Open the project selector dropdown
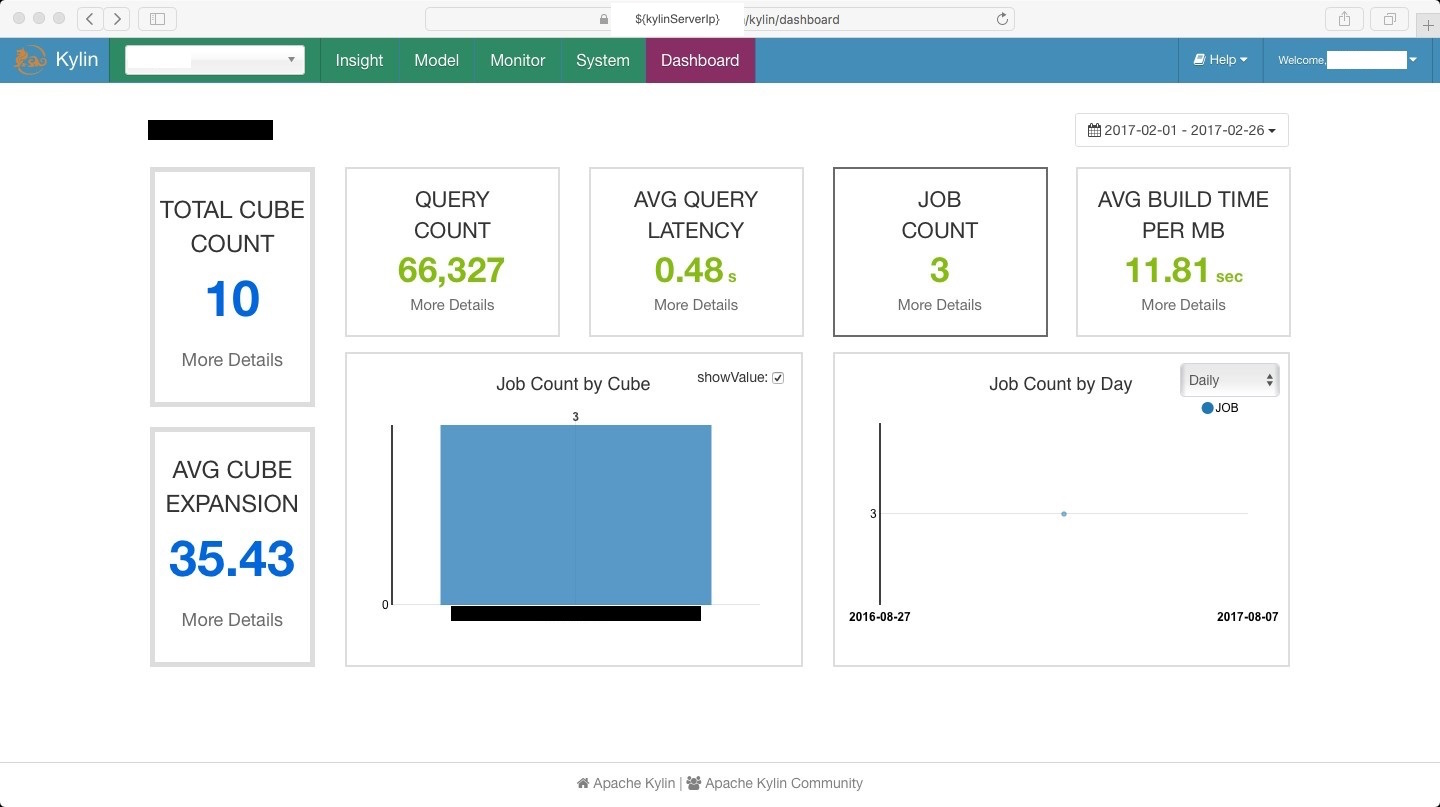 coord(214,60)
